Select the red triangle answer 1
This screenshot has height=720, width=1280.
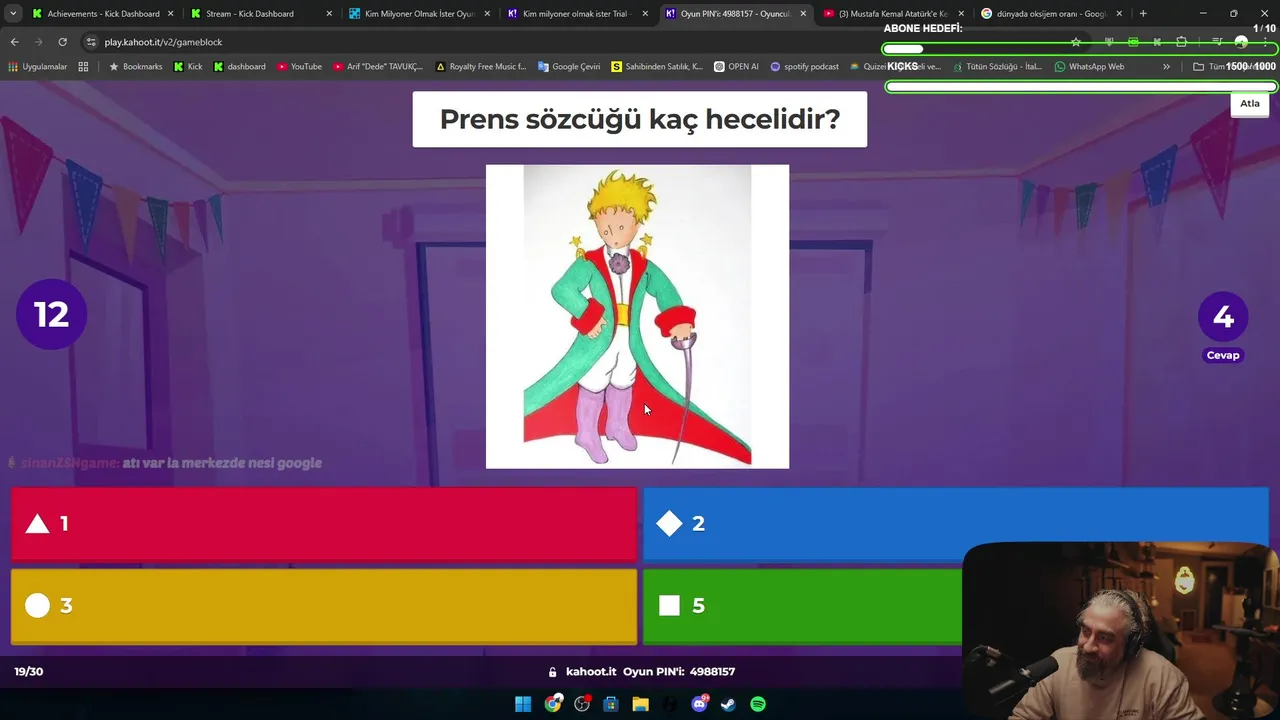point(324,524)
